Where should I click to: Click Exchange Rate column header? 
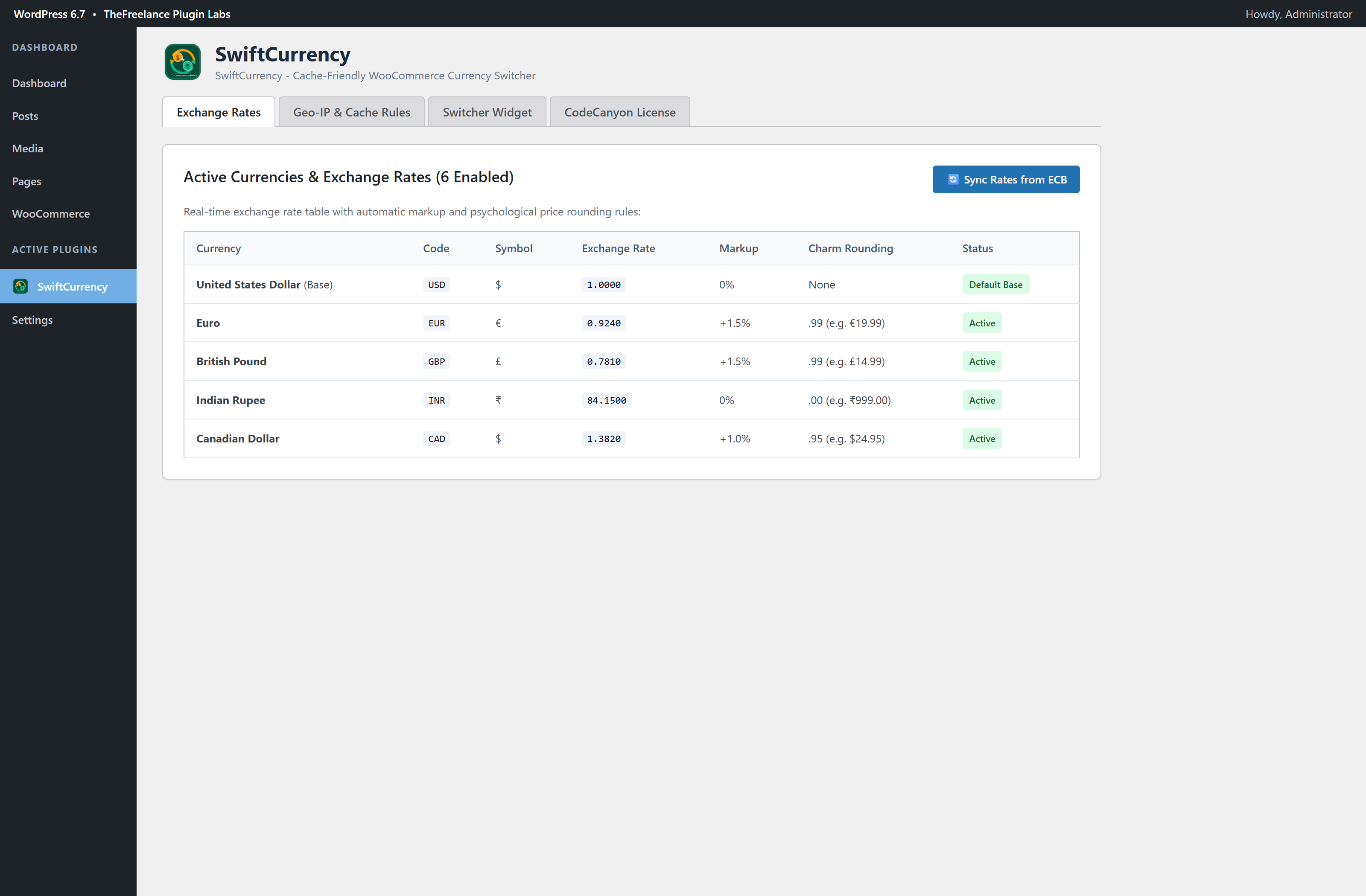click(x=618, y=248)
